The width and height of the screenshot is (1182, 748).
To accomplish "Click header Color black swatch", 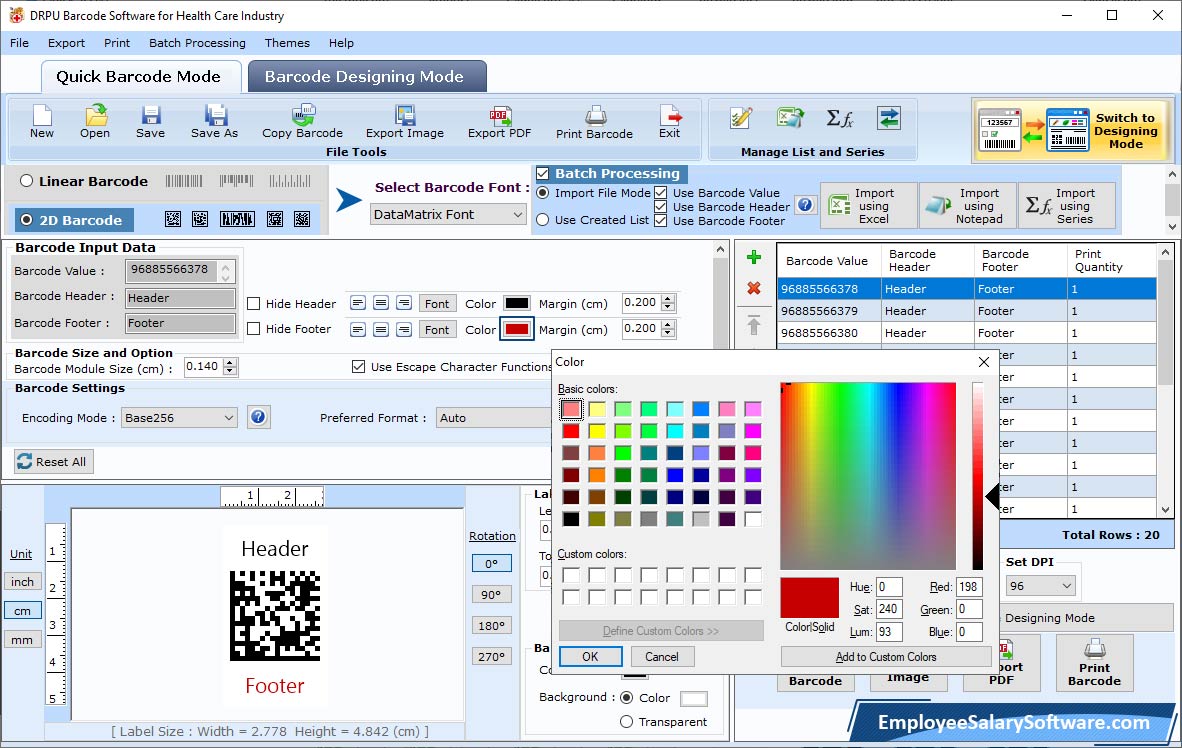I will click(x=516, y=303).
